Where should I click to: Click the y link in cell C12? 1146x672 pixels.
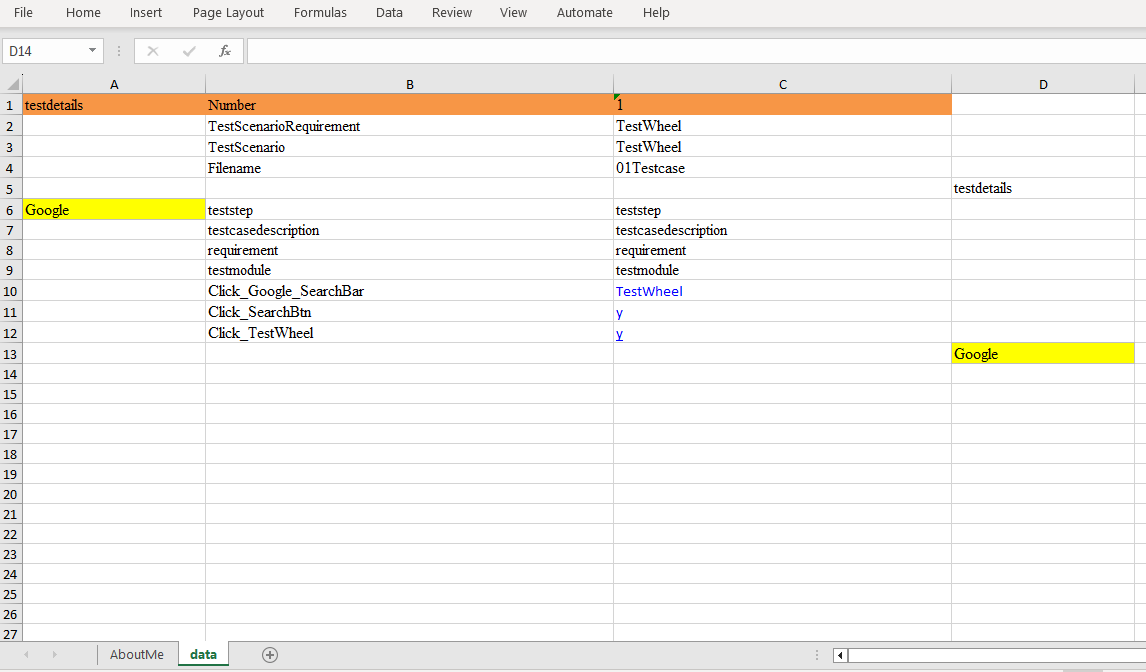(x=620, y=333)
